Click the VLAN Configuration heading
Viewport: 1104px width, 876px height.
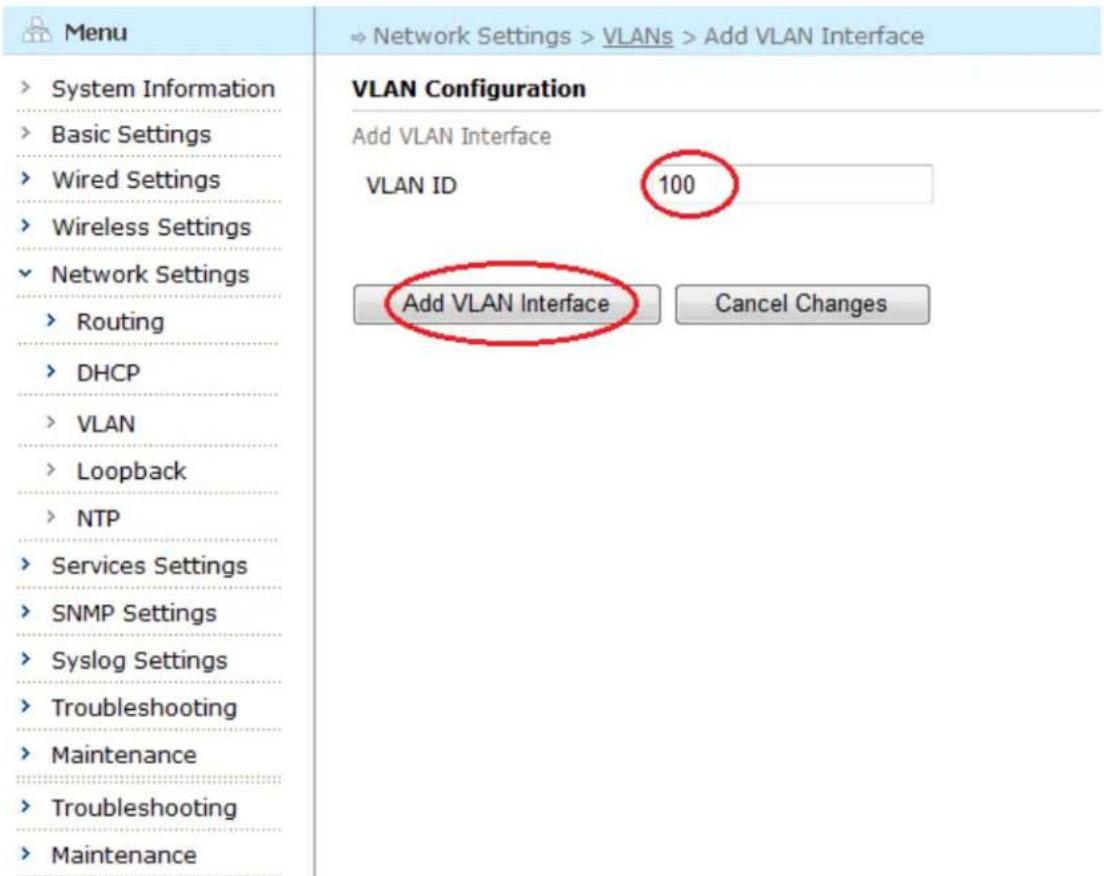point(469,89)
